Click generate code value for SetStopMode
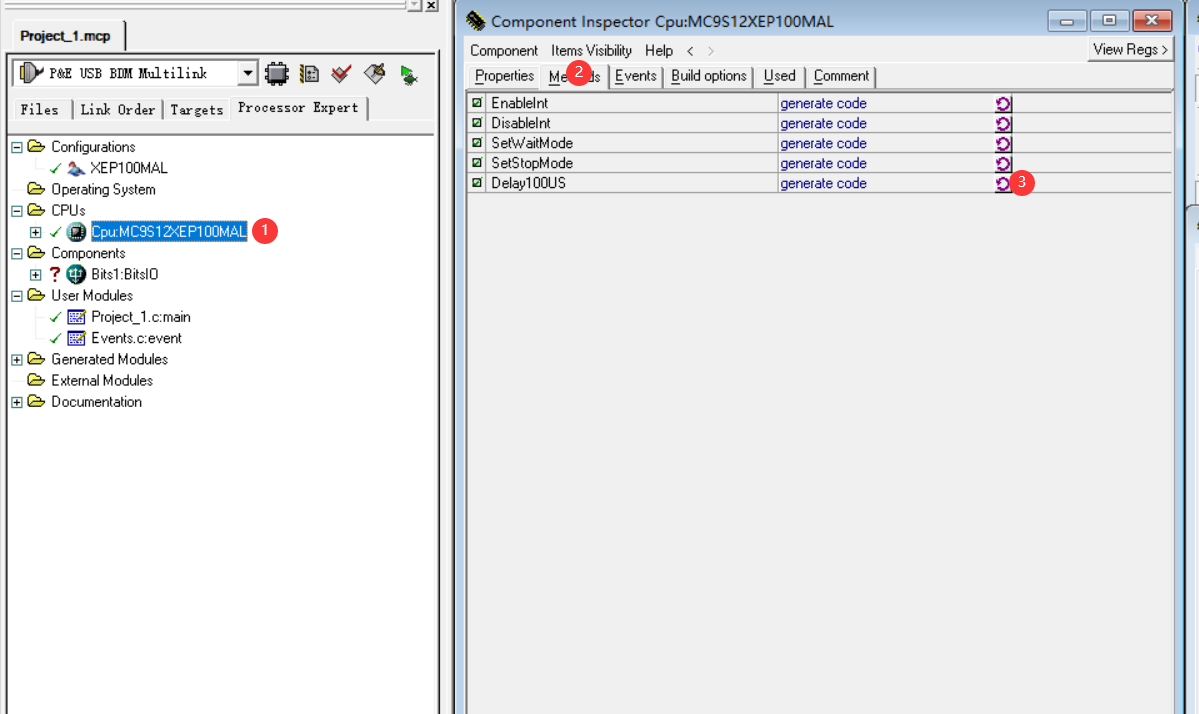1199x714 pixels. (823, 164)
